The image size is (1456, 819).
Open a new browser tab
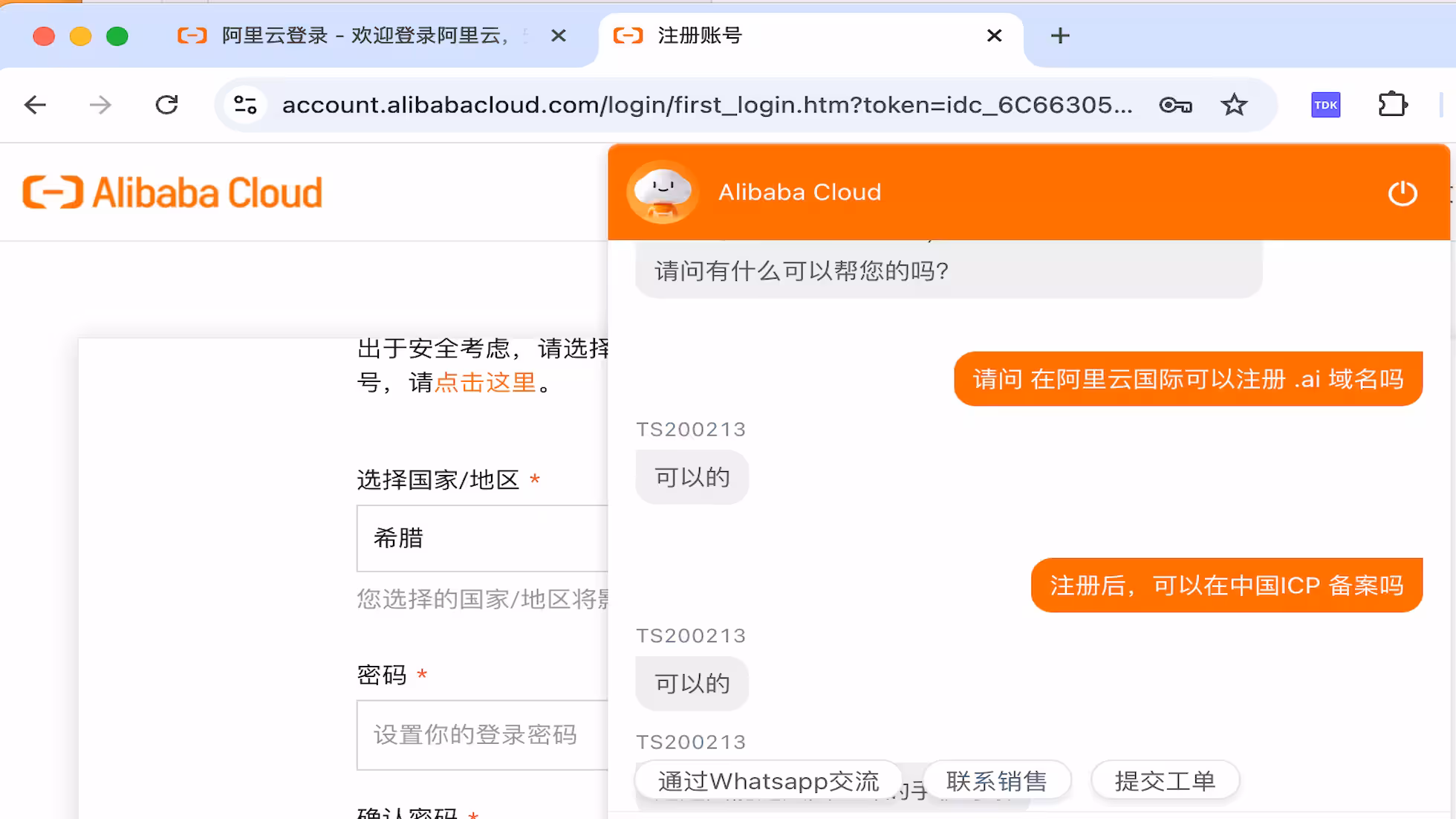click(1060, 35)
